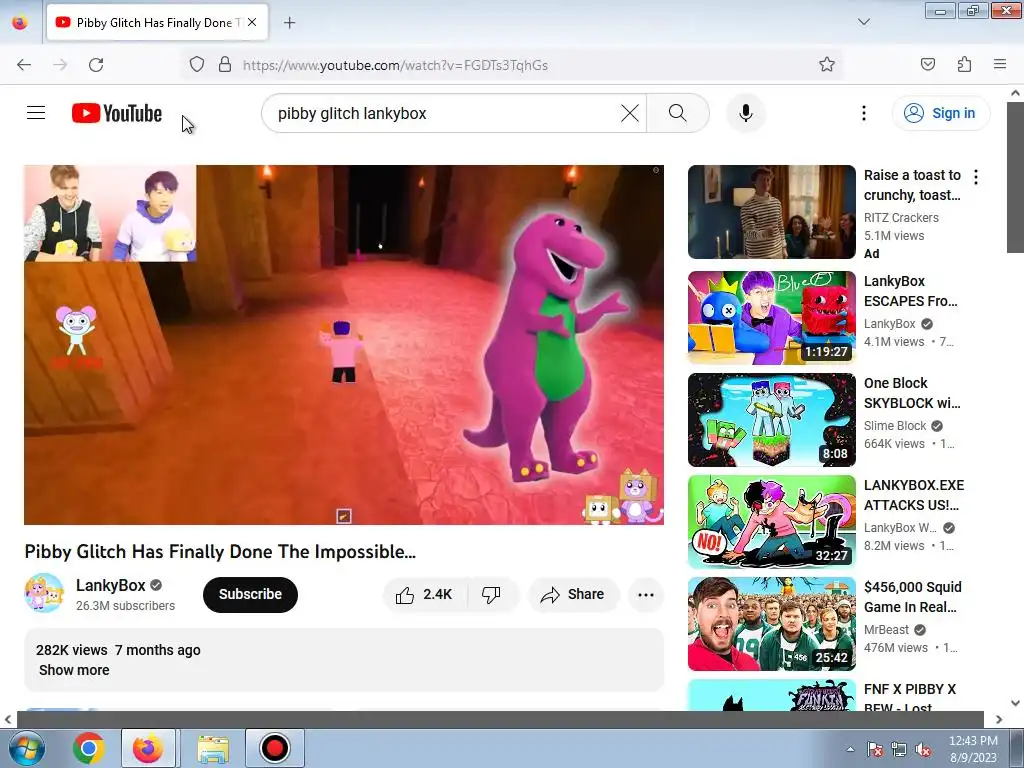Close the Pibby Glitch tab
Screen dimensions: 1024x768
[252, 22]
